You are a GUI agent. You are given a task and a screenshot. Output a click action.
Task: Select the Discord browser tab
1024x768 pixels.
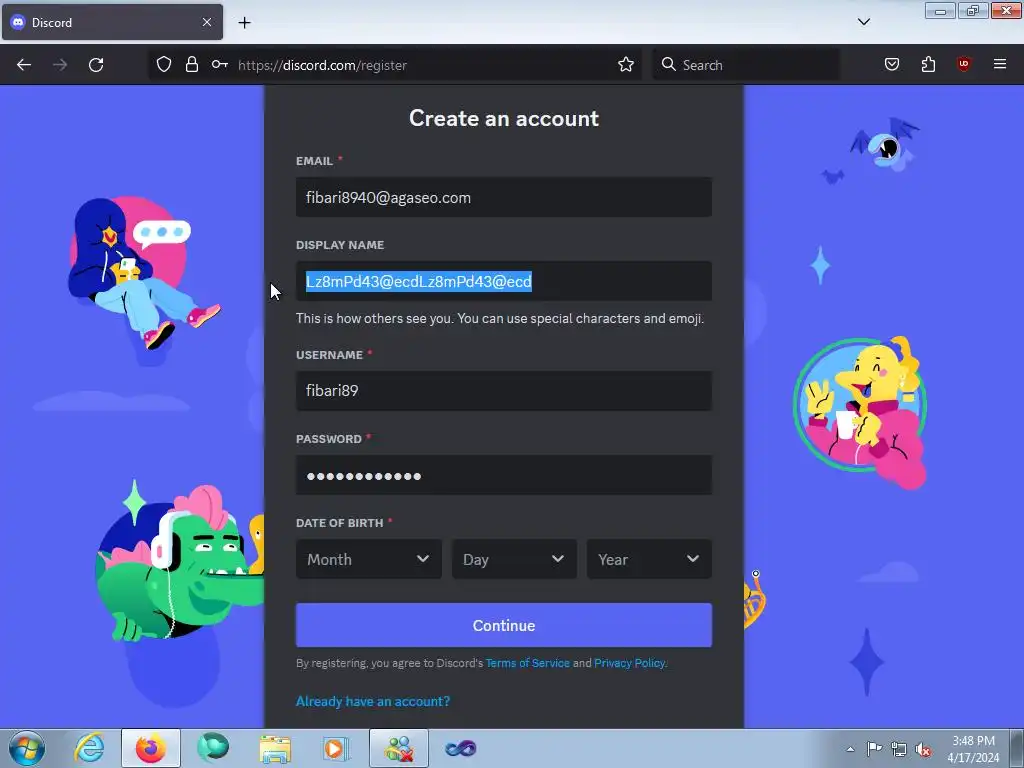coord(112,22)
